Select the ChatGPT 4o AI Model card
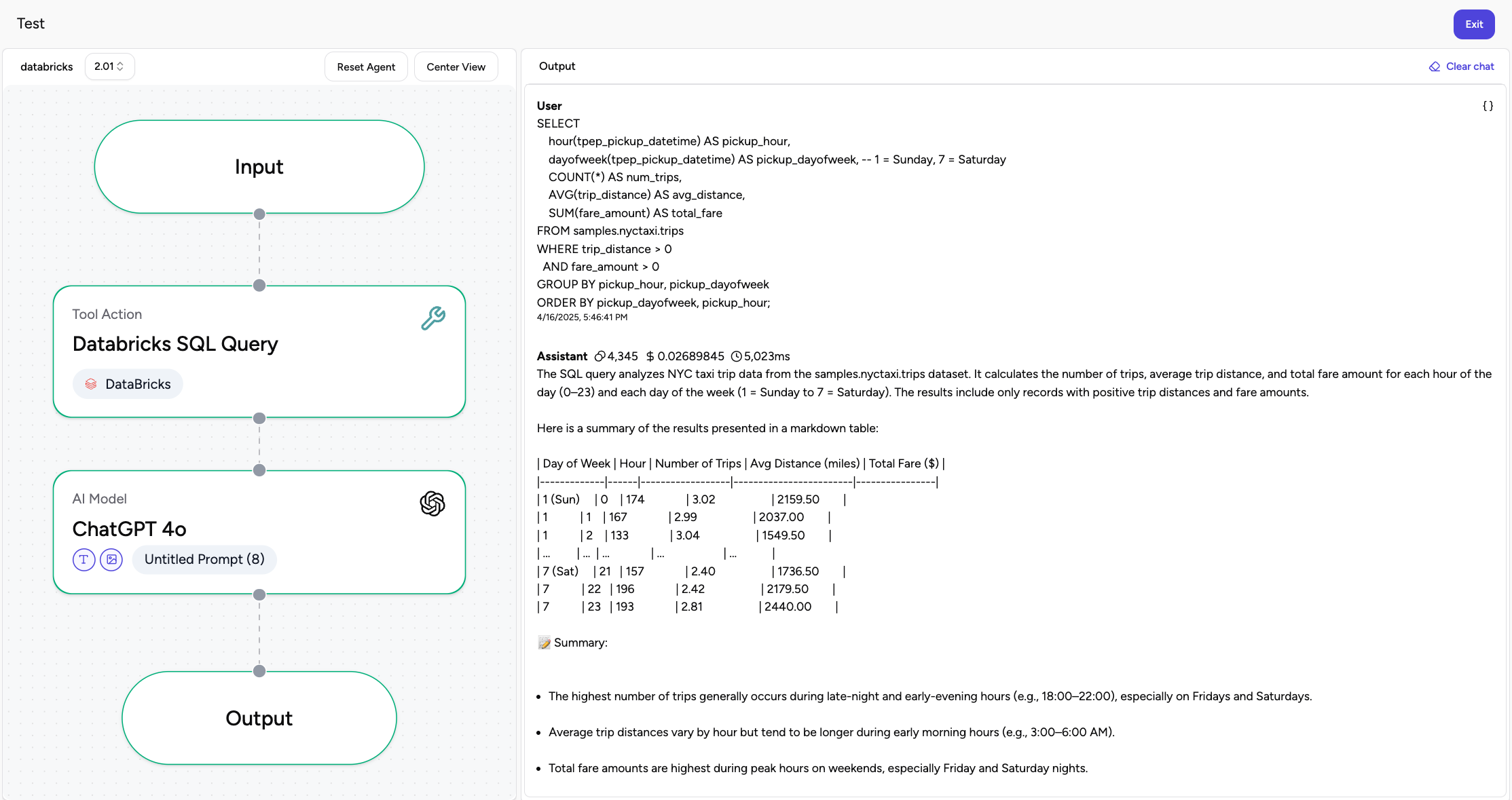This screenshot has width=1512, height=800. [259, 532]
